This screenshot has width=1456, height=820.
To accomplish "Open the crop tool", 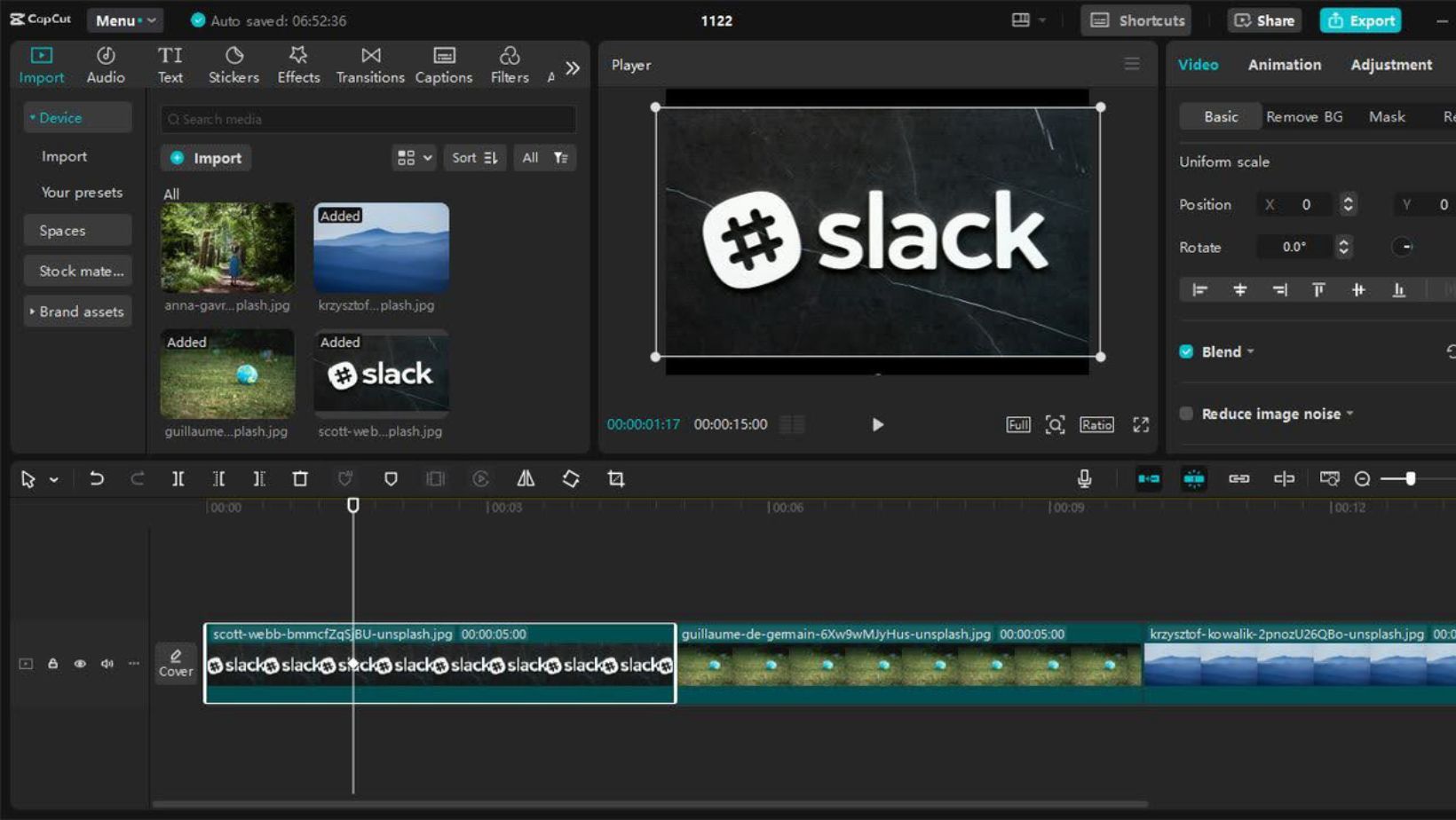I will (616, 479).
